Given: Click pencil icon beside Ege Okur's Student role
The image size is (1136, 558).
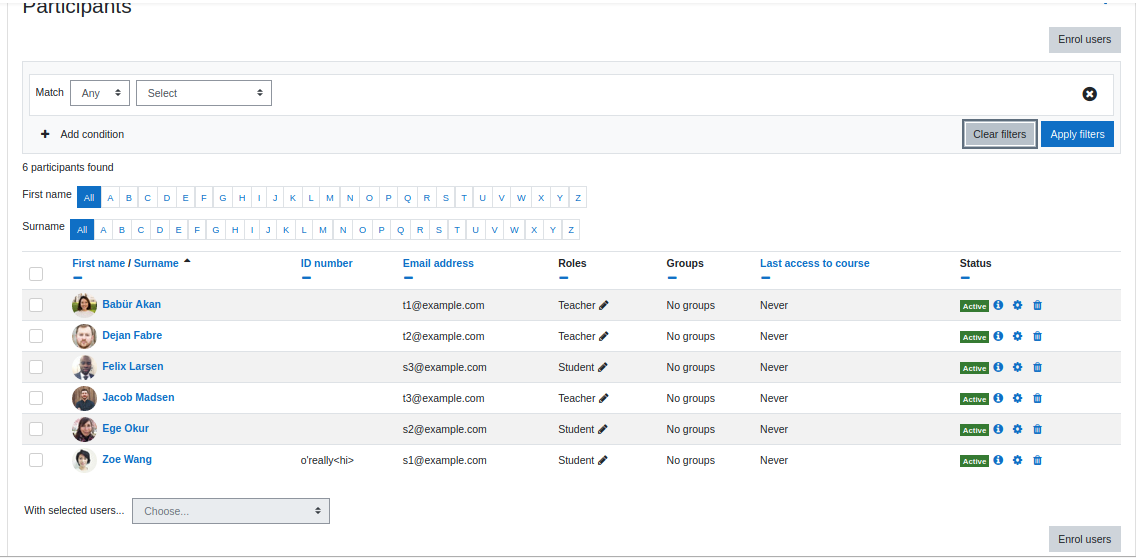Looking at the screenshot, I should pyautogui.click(x=603, y=429).
